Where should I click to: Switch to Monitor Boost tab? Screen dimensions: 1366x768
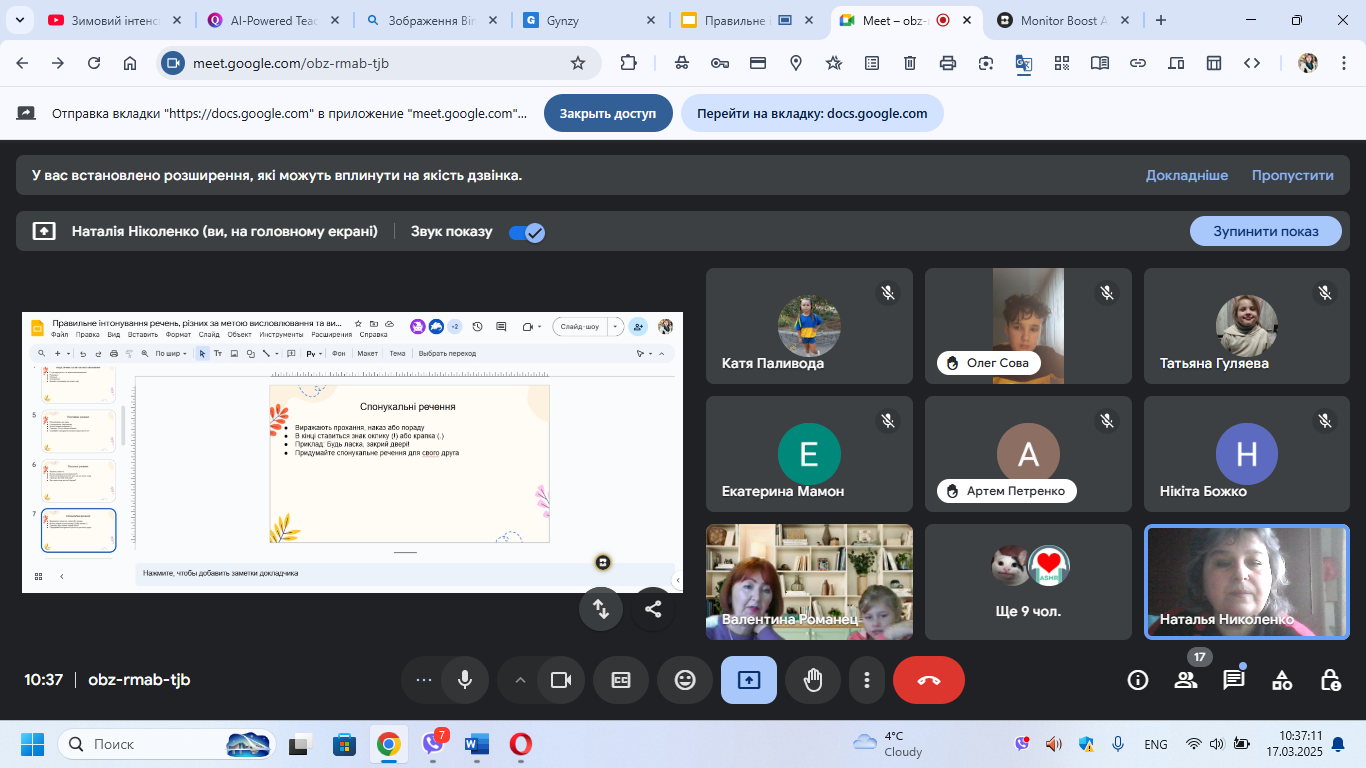(x=1062, y=20)
